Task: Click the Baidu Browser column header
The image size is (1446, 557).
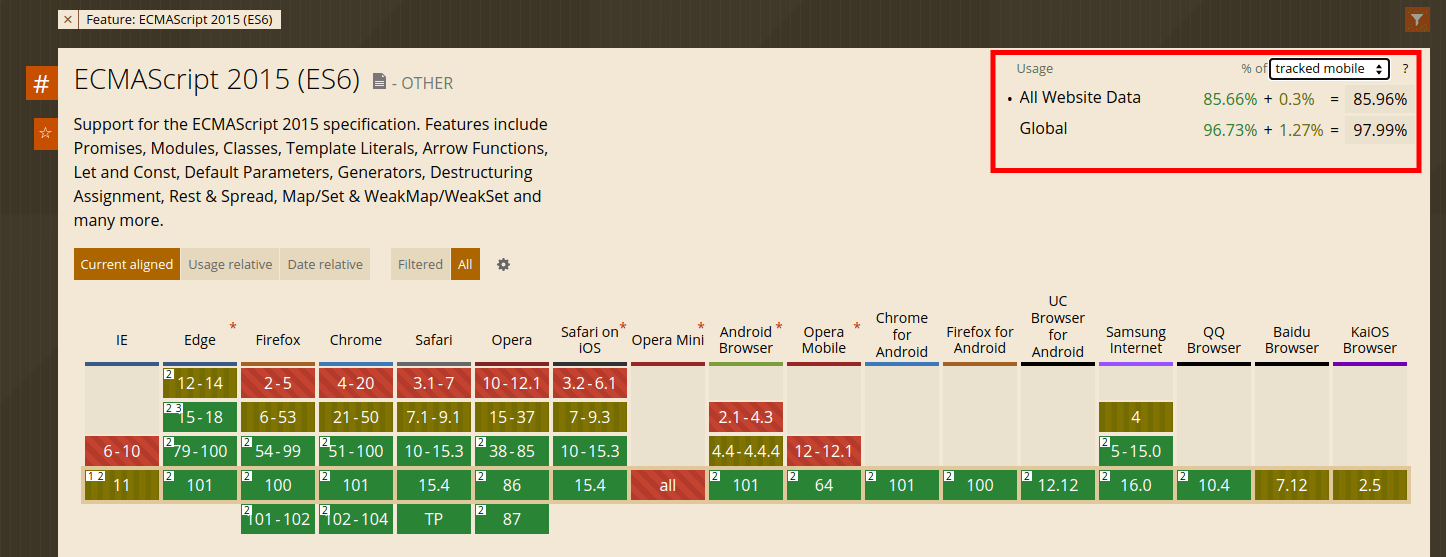Action: point(1292,340)
